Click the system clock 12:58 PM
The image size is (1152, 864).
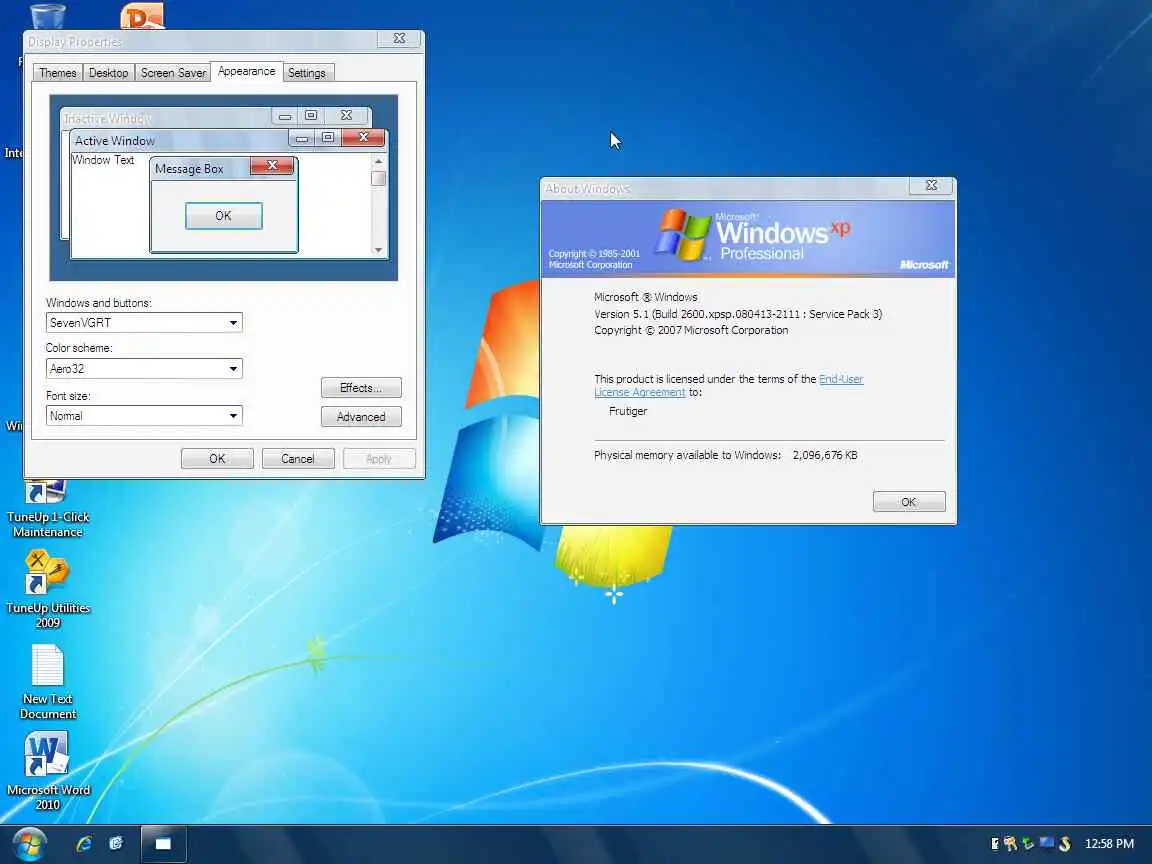tap(1109, 843)
